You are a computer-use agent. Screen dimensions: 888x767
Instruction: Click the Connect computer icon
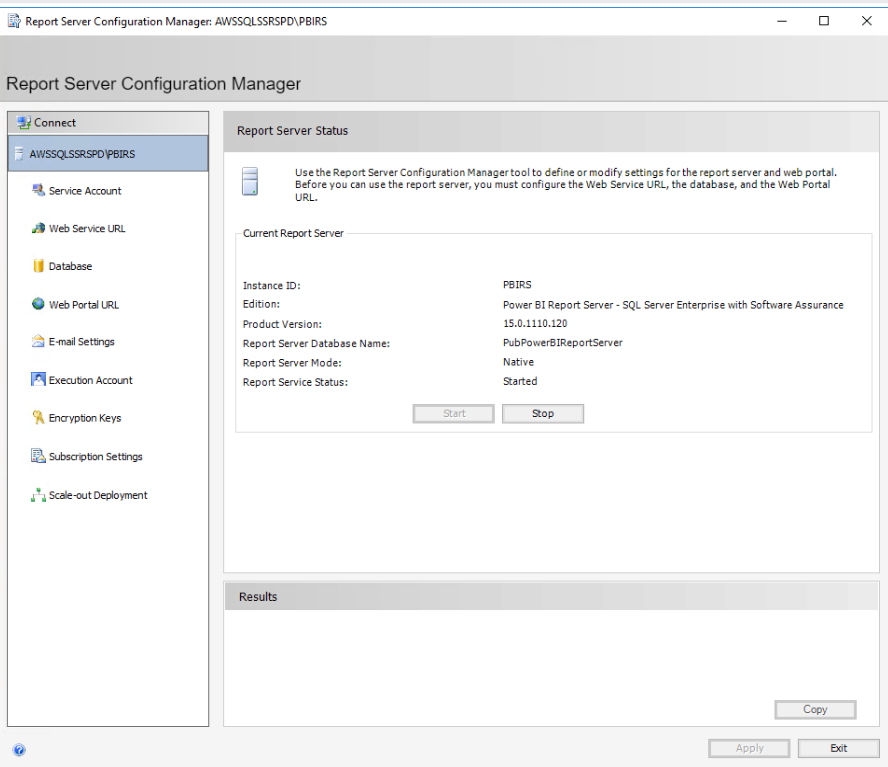24,122
